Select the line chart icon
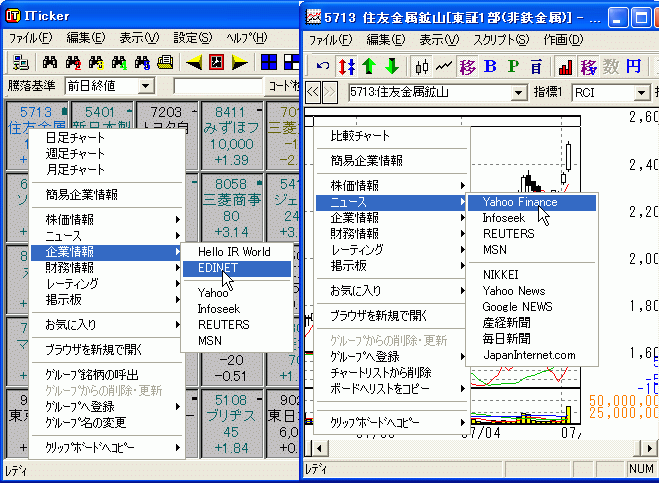Viewport: 659px width, 483px height. coord(443,67)
